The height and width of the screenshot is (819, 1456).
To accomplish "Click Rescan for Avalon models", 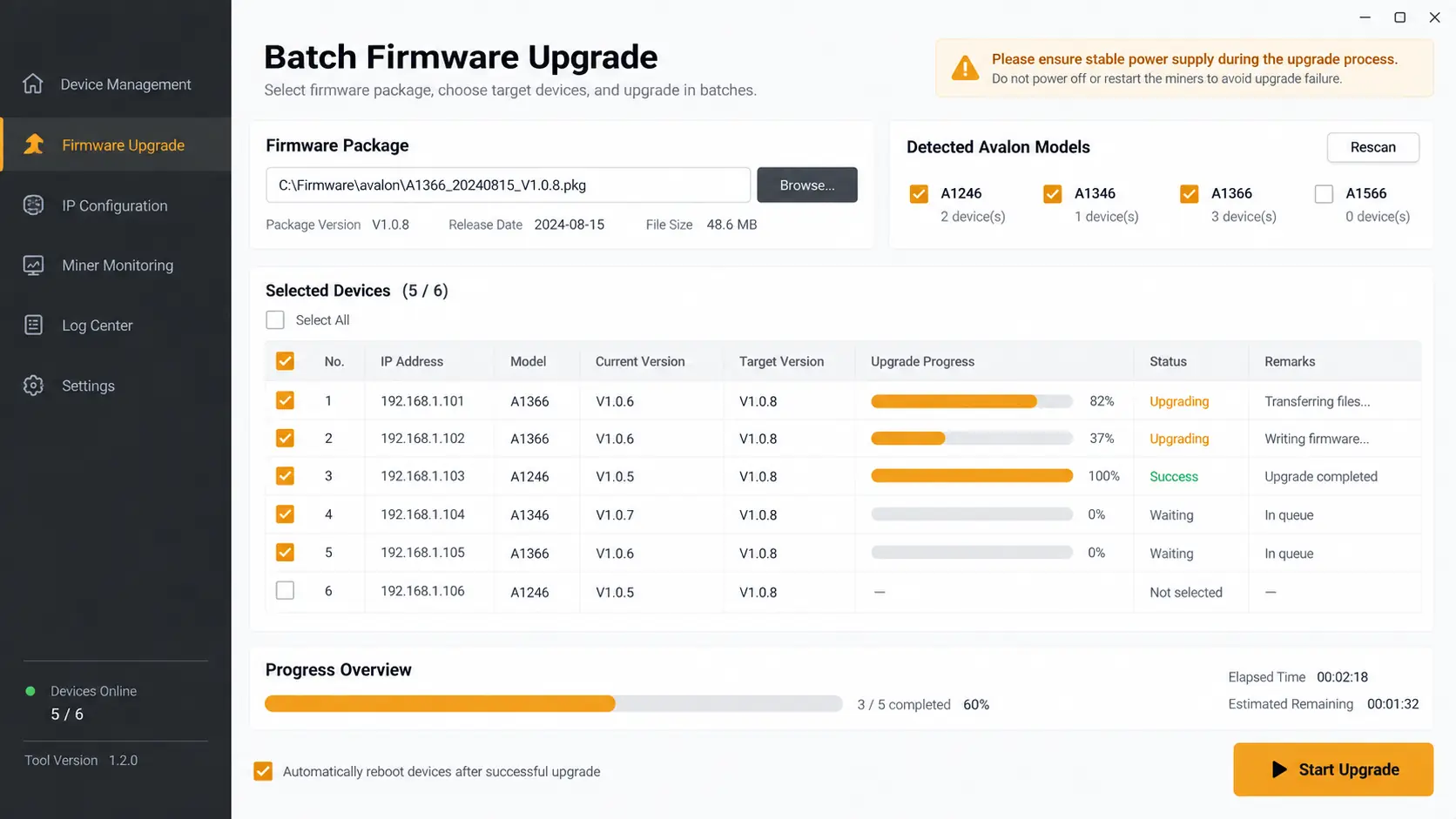I will point(1372,147).
